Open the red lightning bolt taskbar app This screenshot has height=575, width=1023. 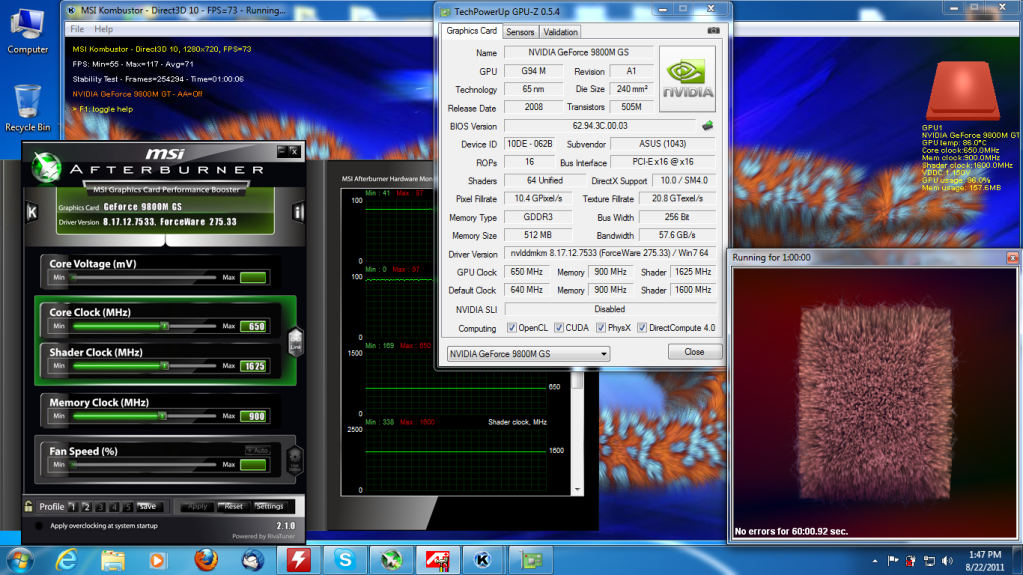298,560
